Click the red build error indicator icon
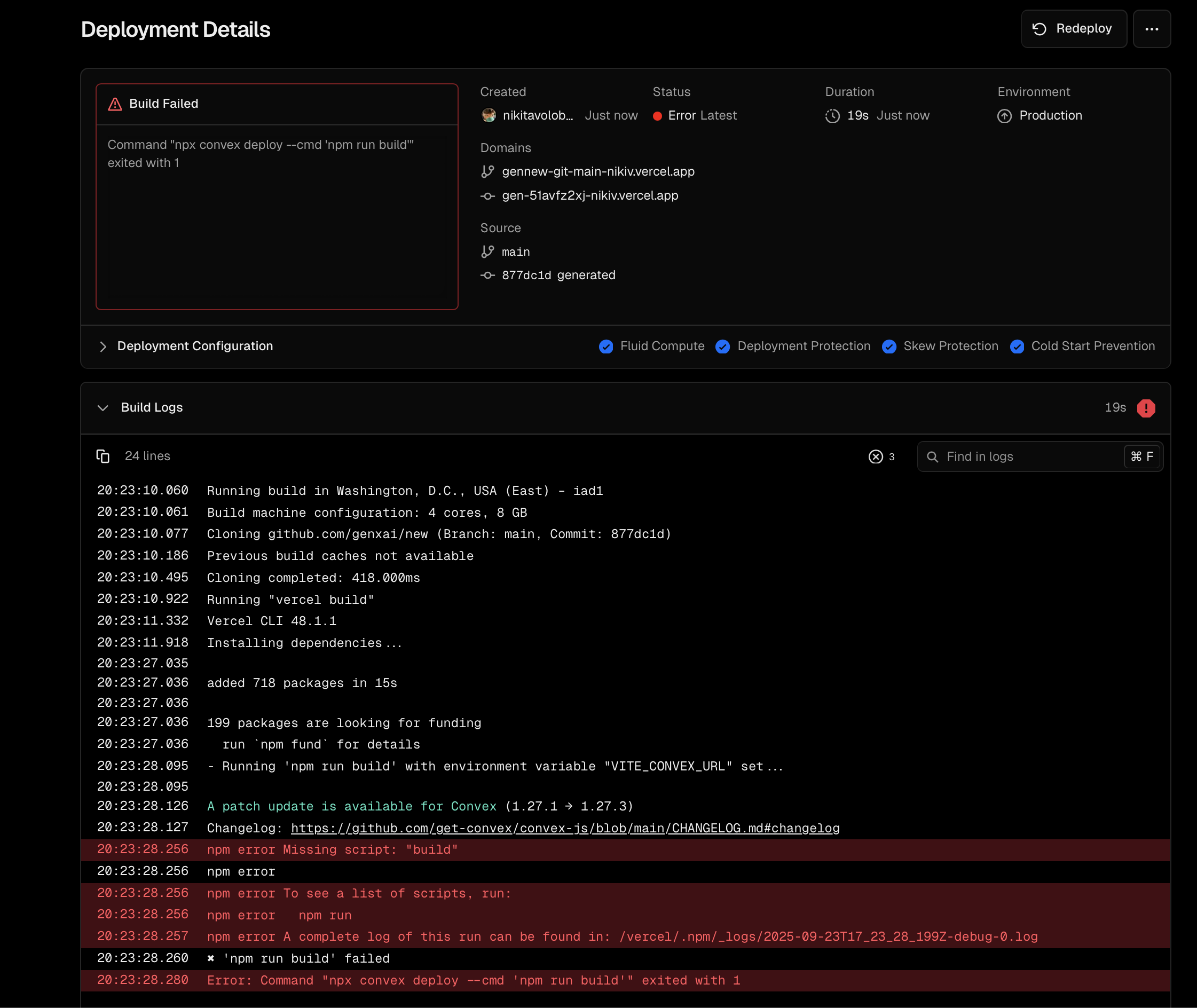Viewport: 1197px width, 1008px height. (x=1146, y=408)
